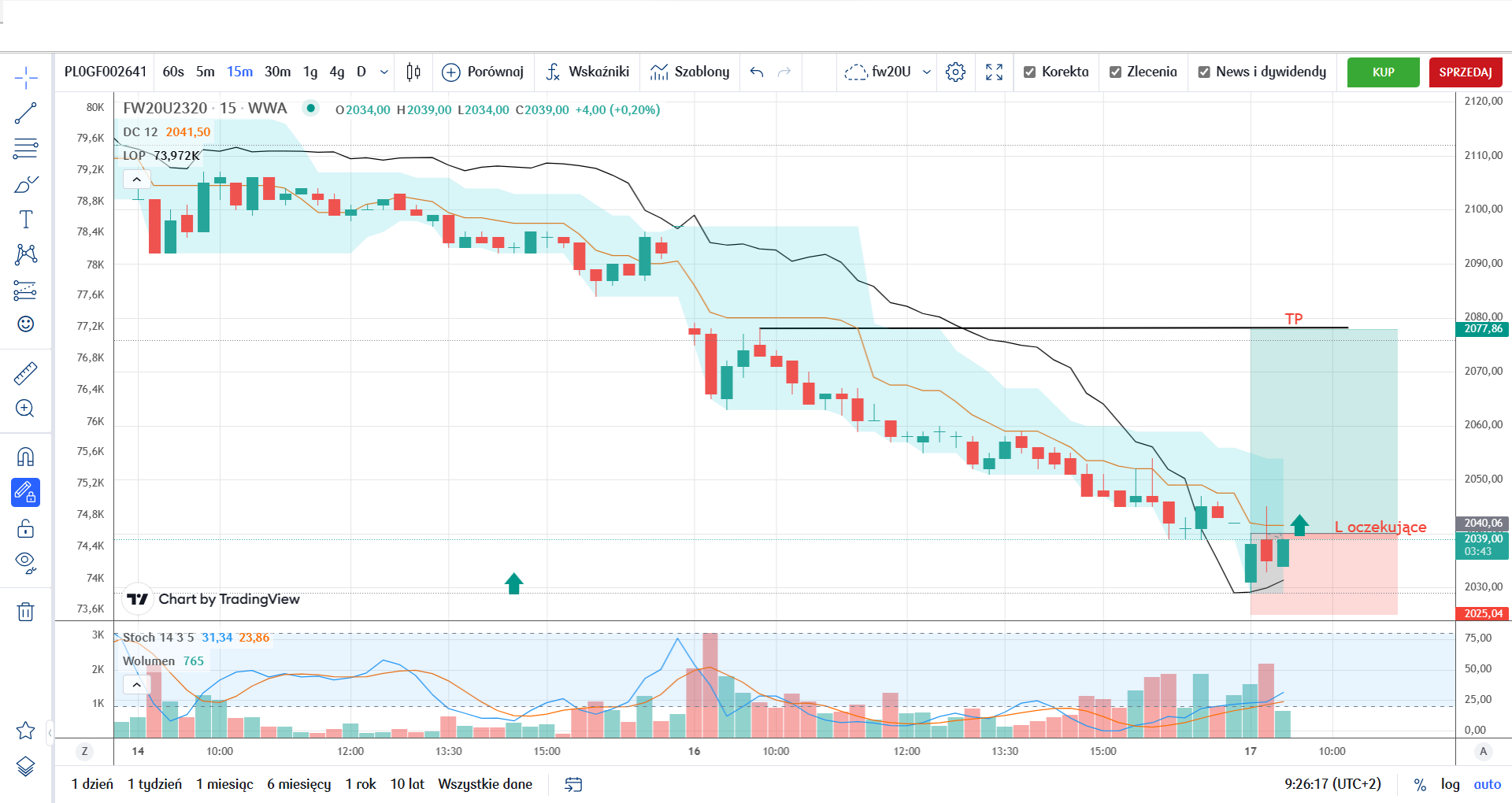Select the Text annotation tool
This screenshot has height=803, width=1512.
(26, 219)
